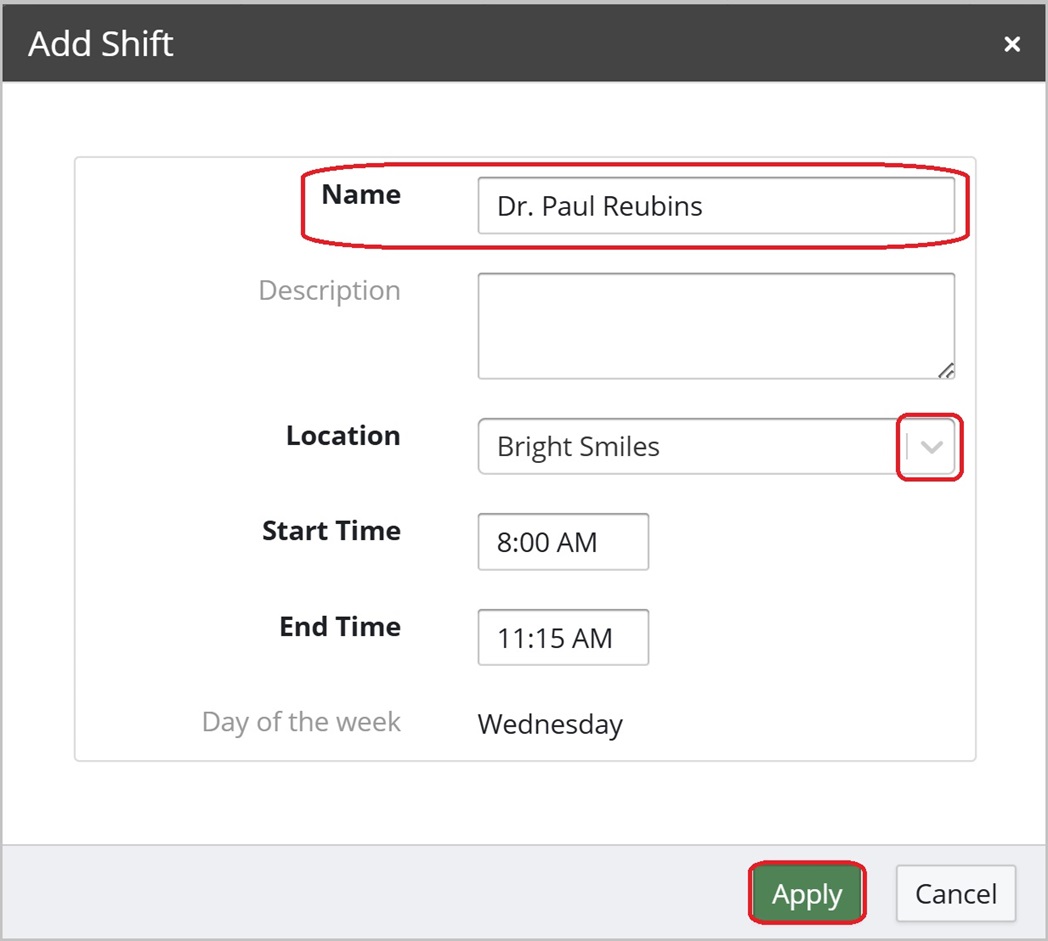The image size is (1048, 941).
Task: Cancel the Add Shift dialog
Action: coord(955,894)
